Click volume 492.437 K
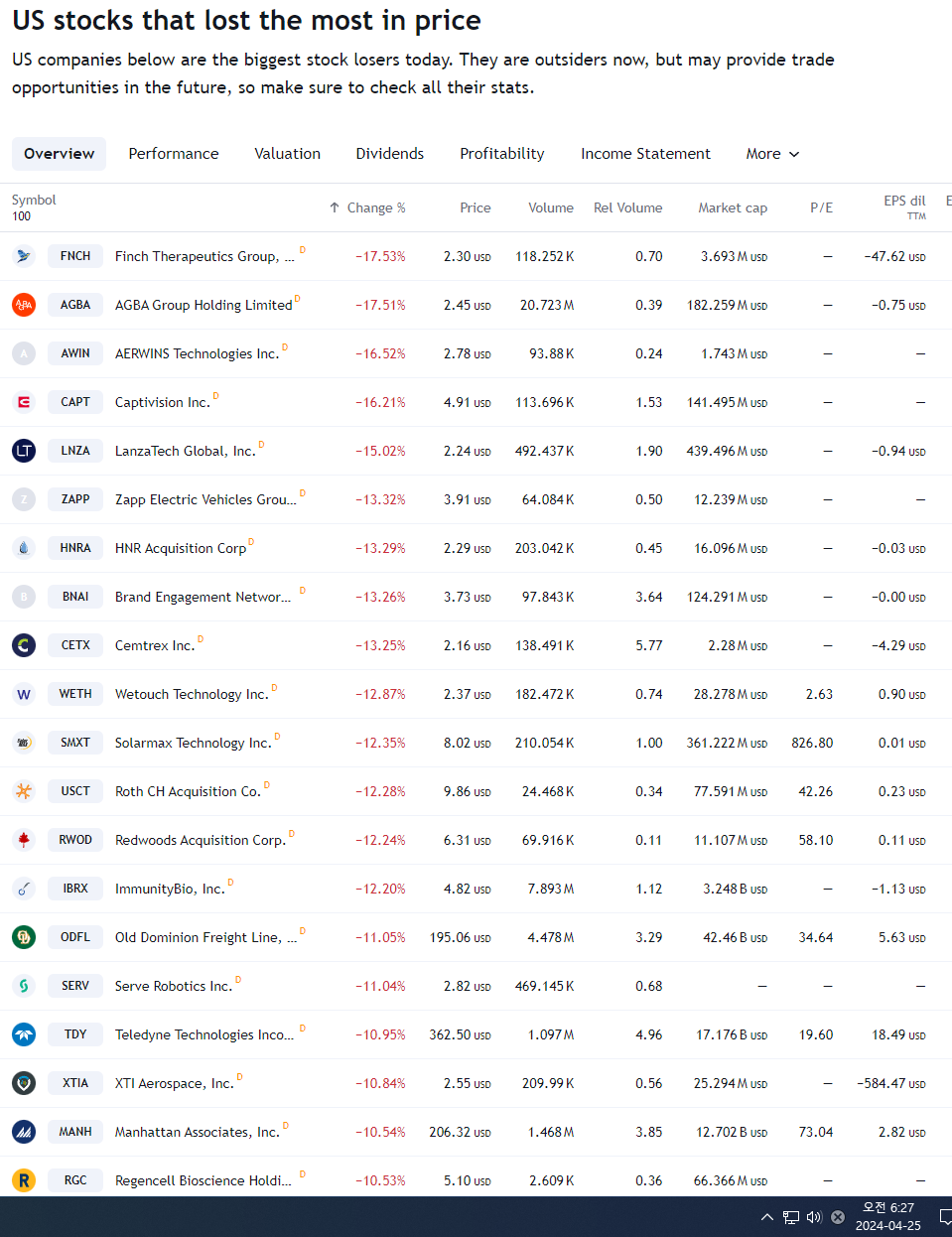The height and width of the screenshot is (1237, 952). pyautogui.click(x=544, y=451)
